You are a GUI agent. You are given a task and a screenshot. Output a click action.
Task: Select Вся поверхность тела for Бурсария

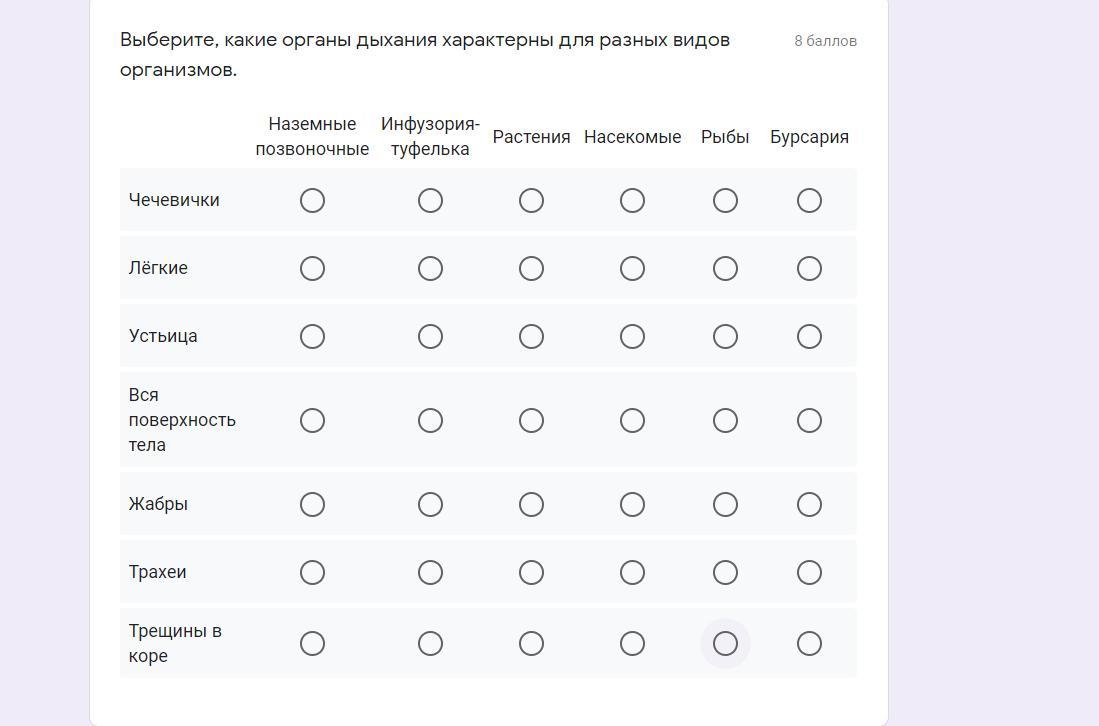[x=809, y=421]
